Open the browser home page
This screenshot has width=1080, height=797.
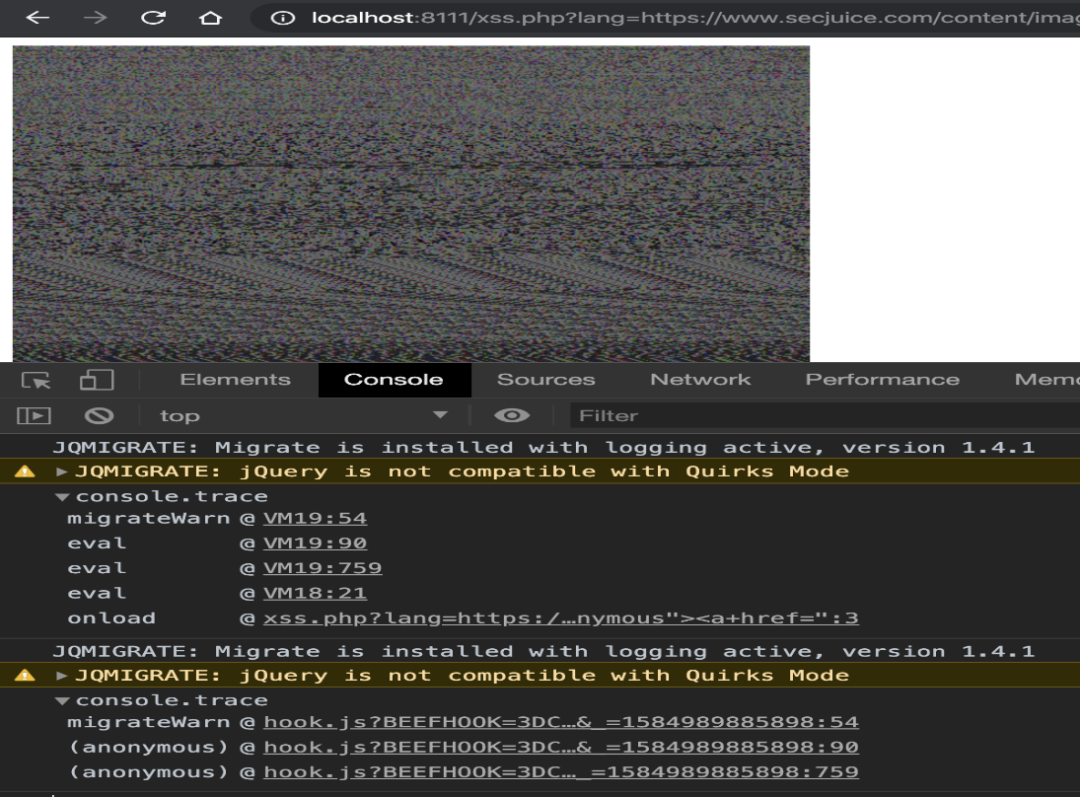[211, 17]
